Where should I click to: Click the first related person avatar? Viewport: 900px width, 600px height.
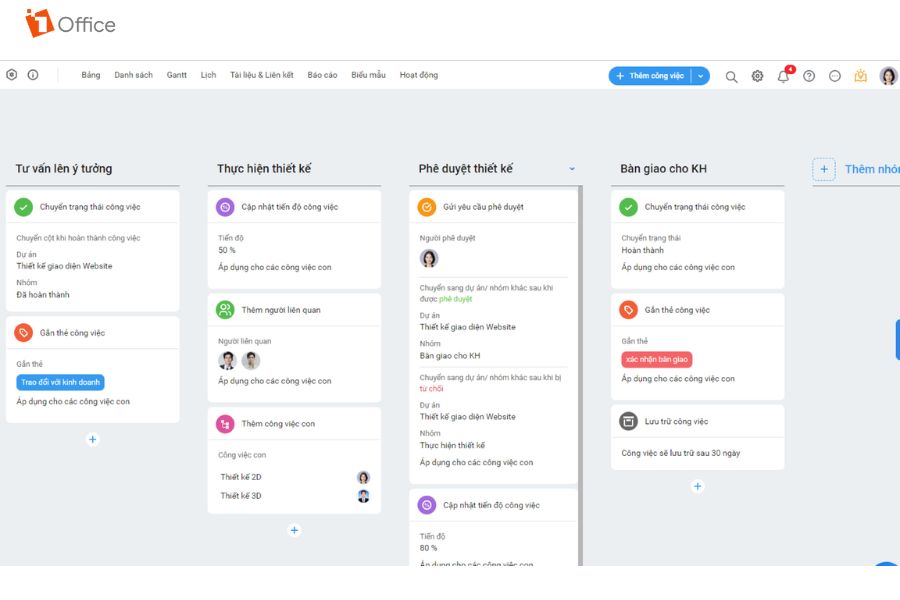227,361
